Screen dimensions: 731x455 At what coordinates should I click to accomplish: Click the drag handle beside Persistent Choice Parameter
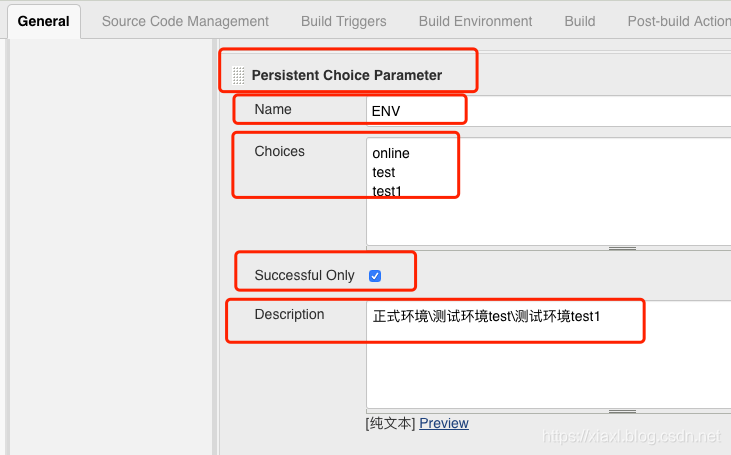pyautogui.click(x=238, y=75)
